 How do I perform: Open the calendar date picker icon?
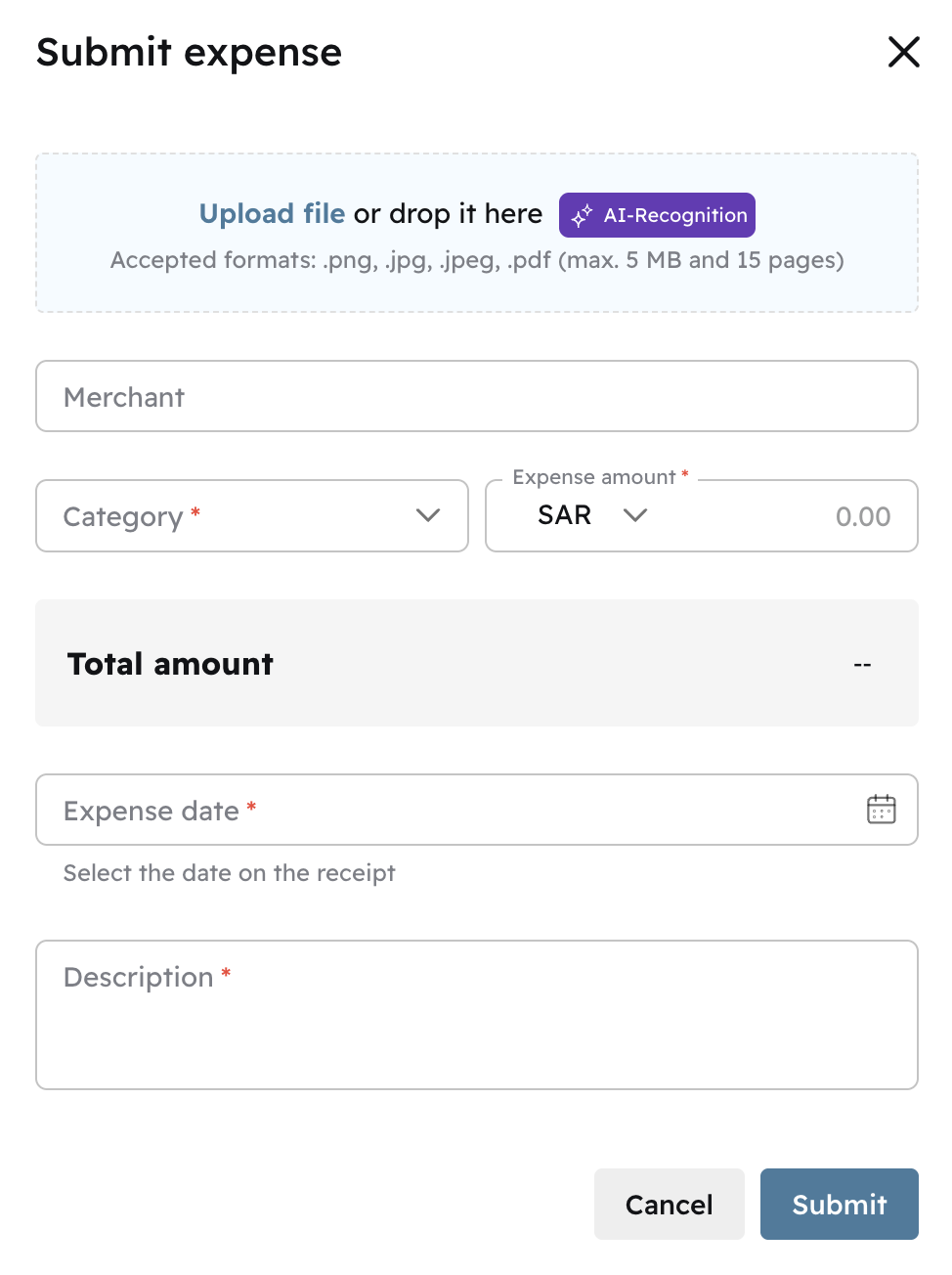(x=881, y=810)
